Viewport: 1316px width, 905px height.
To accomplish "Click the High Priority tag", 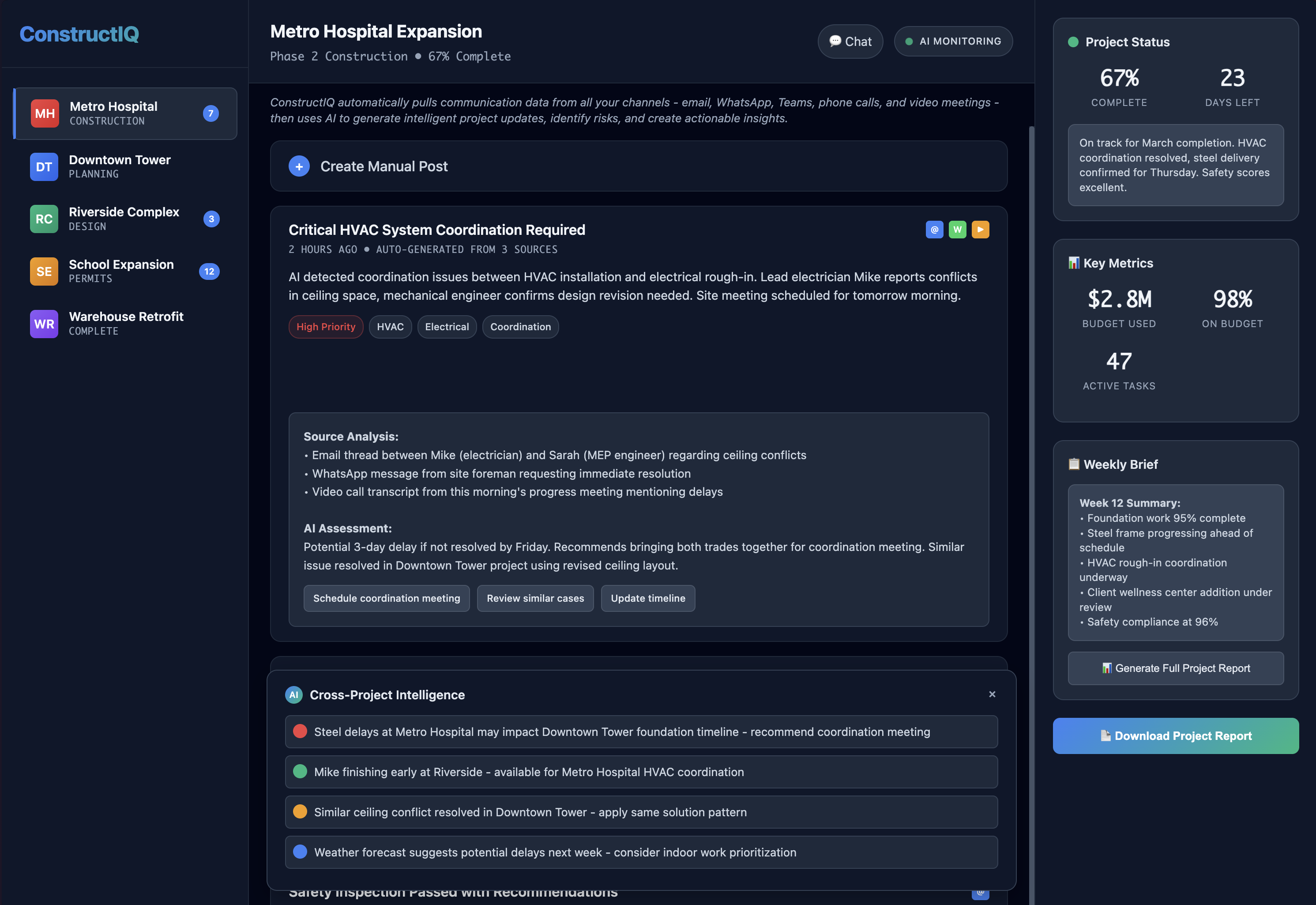I will (x=326, y=327).
